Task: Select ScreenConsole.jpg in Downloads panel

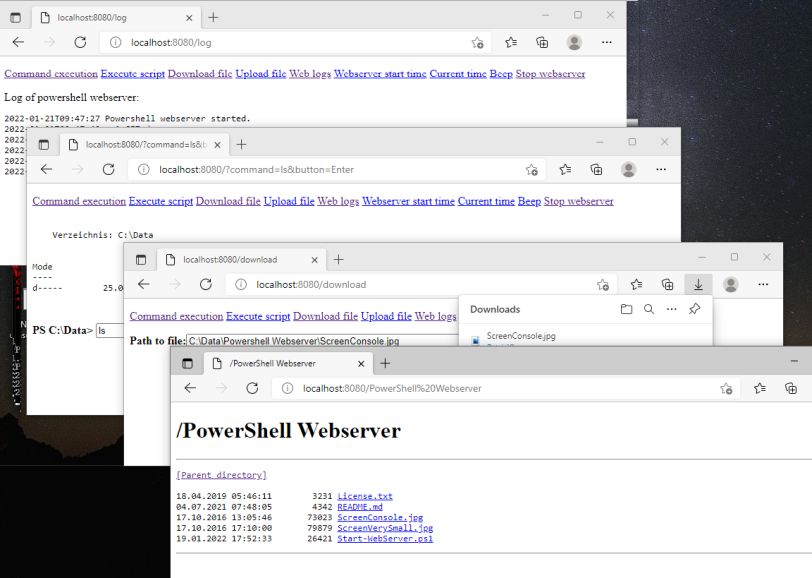Action: click(x=521, y=336)
